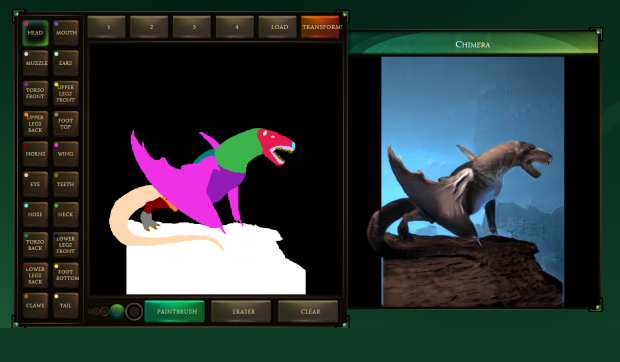Choose the Foot Bottom part
Image resolution: width=620 pixels, height=362 pixels.
(66, 275)
